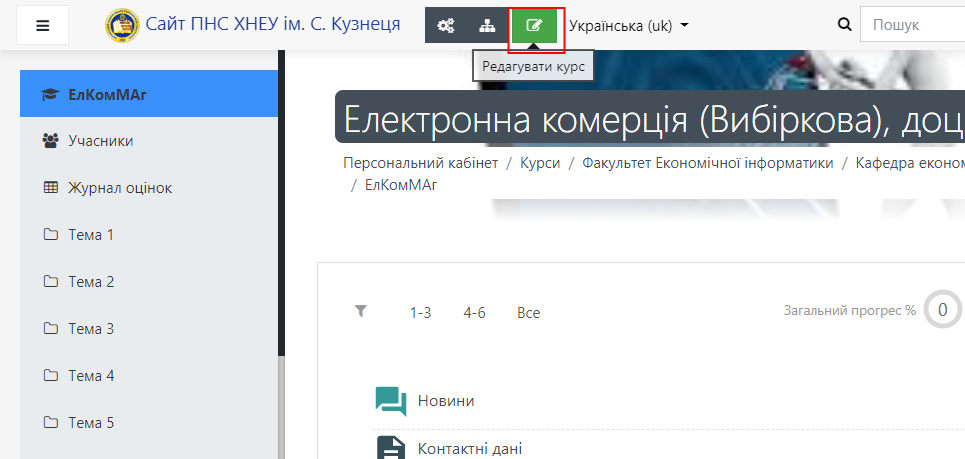The width and height of the screenshot is (965, 459).
Task: Open Персональний кабінет breadcrumb link
Action: 421,163
